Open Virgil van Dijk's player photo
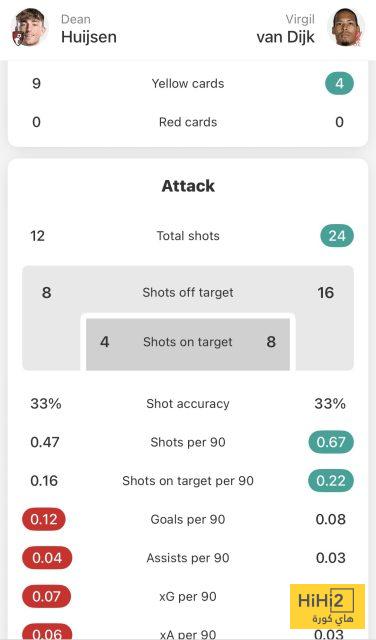The image size is (376, 640). point(346,27)
